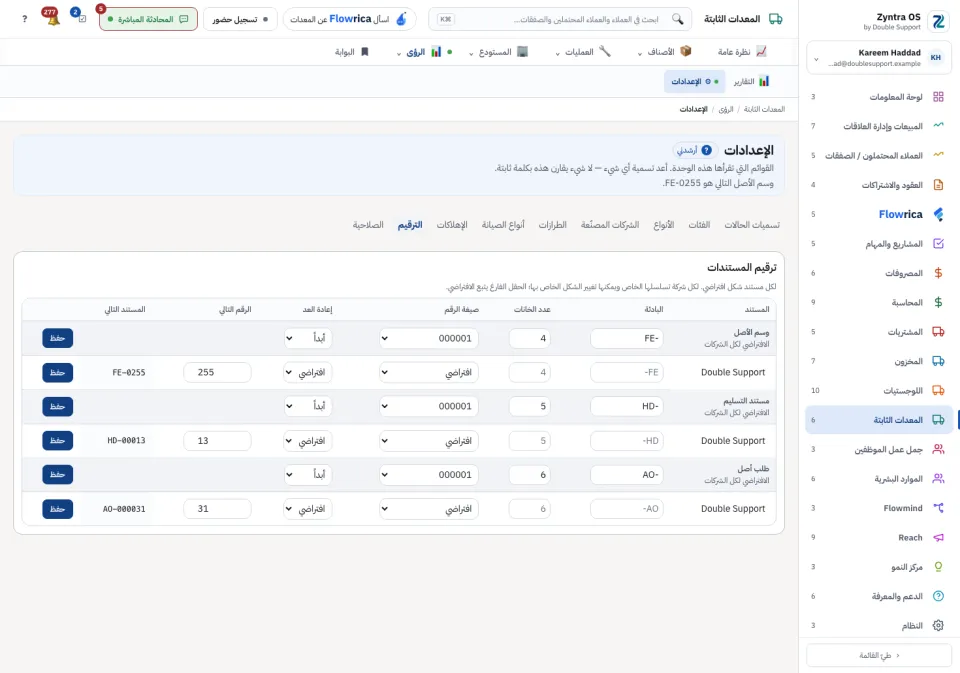
Task: Click the blue help icon beside الإعدادات title
Action: (x=707, y=150)
